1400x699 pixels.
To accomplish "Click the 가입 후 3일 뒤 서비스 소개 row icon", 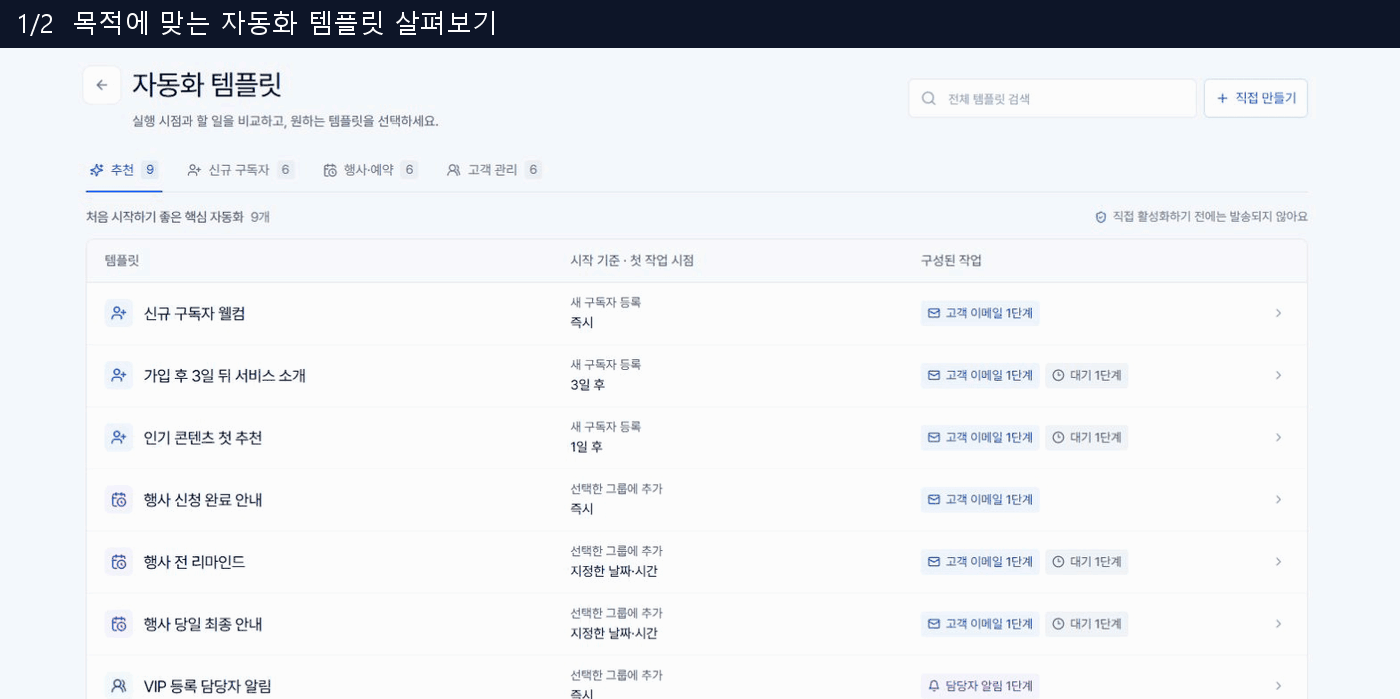I will (x=119, y=375).
